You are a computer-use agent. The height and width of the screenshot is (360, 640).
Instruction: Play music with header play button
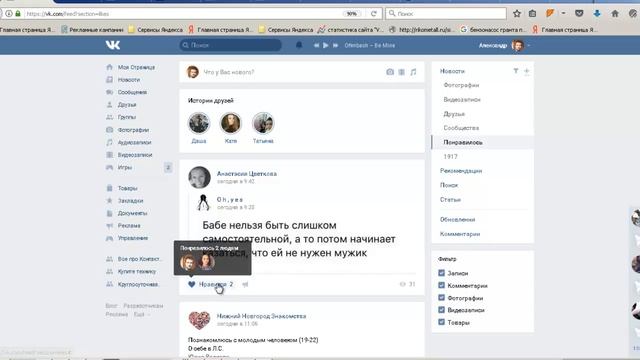[326, 45]
